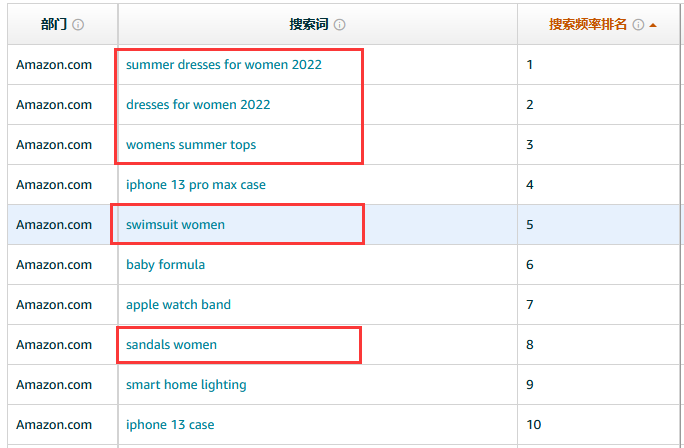This screenshot has width=684, height=448.
Task: Click Amazon.com cell in swimsuit women row
Action: tap(62, 225)
